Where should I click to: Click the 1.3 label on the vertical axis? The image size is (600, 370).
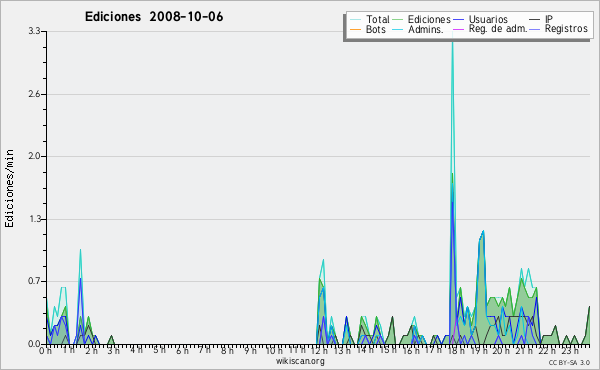pyautogui.click(x=34, y=219)
